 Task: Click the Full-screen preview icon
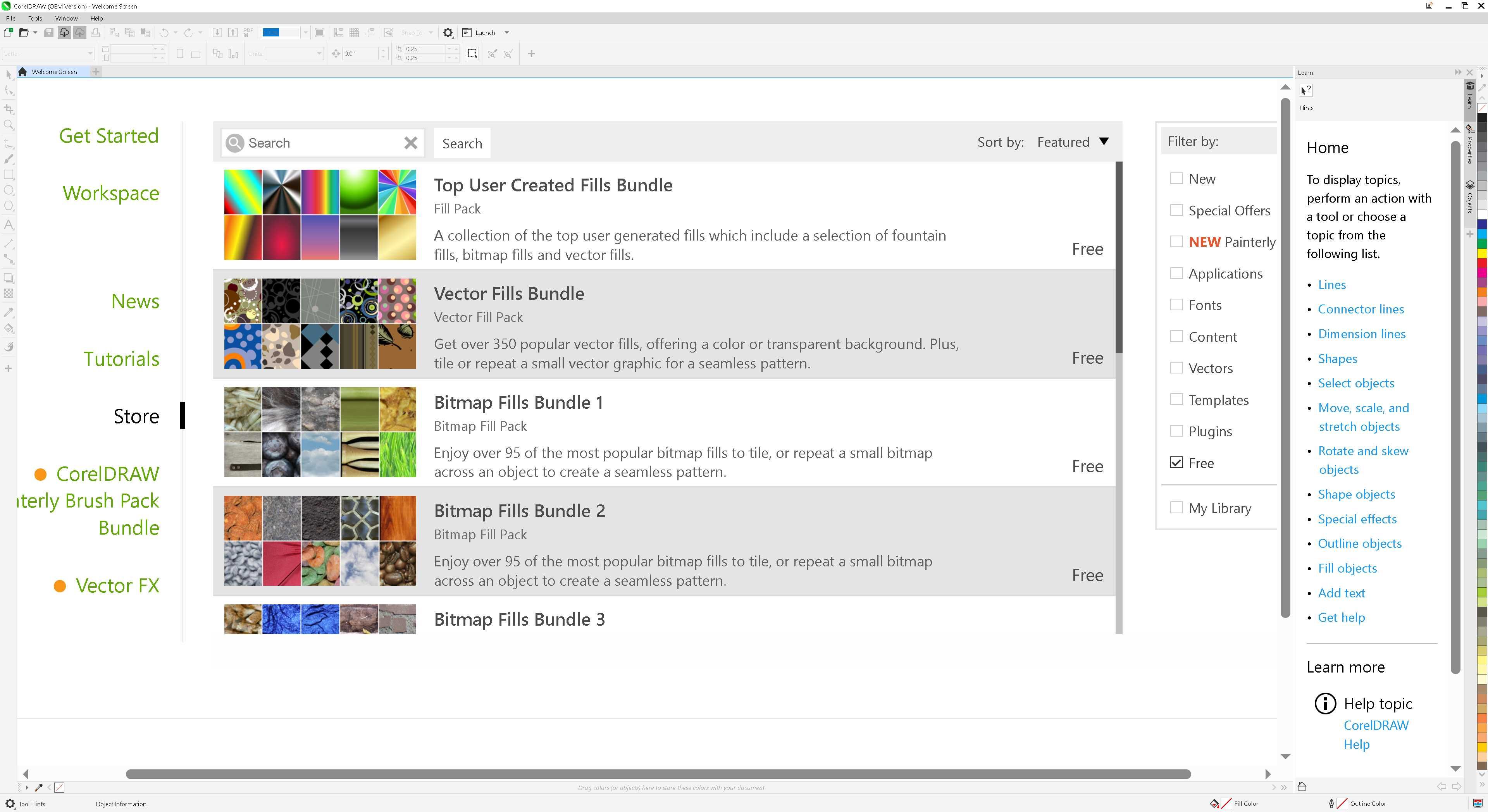point(320,33)
